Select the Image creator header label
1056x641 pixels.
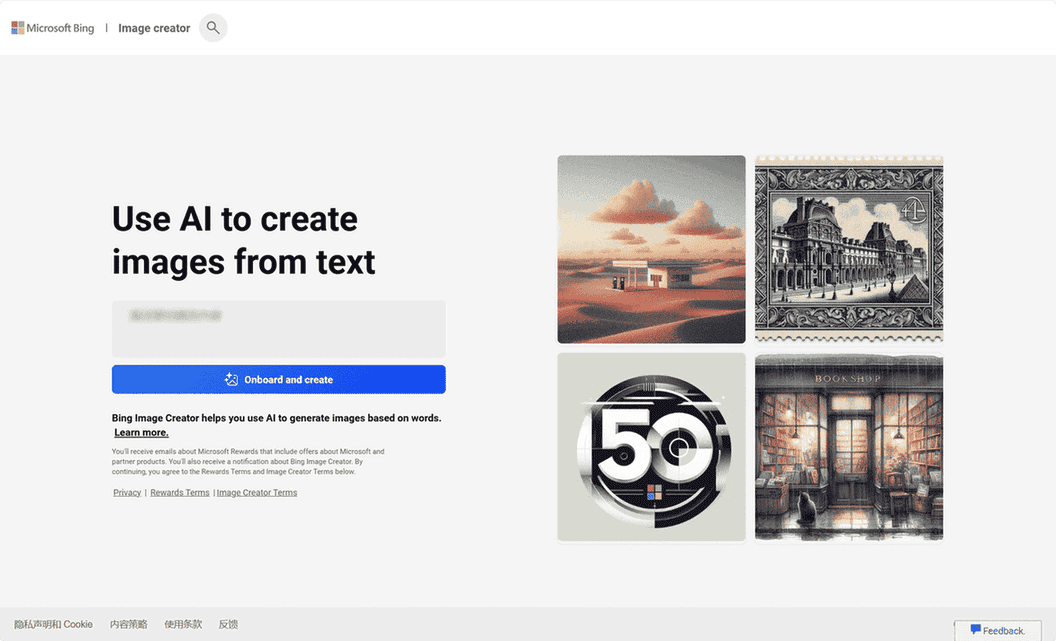pyautogui.click(x=153, y=28)
